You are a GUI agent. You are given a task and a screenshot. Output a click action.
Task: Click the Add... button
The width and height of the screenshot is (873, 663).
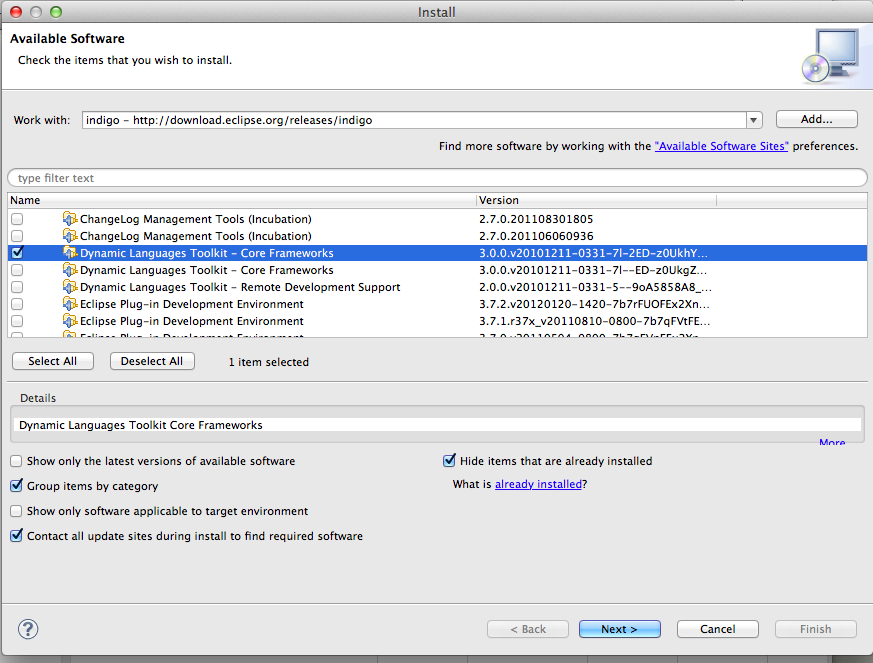click(x=816, y=119)
